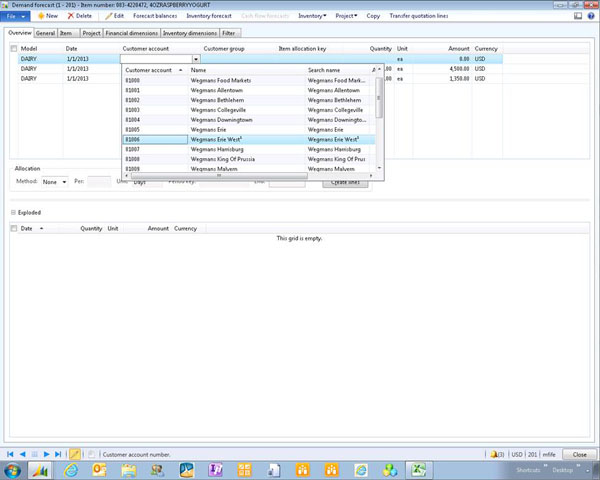Click the Copy toolbar button

tap(373, 16)
